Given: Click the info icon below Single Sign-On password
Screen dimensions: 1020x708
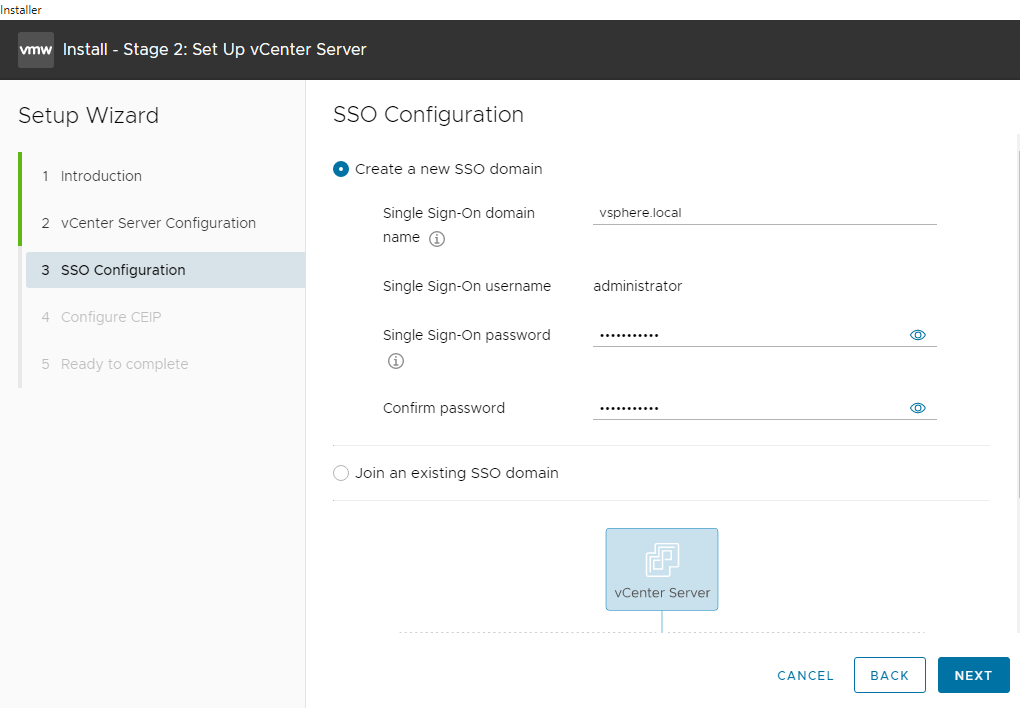Looking at the screenshot, I should (396, 361).
